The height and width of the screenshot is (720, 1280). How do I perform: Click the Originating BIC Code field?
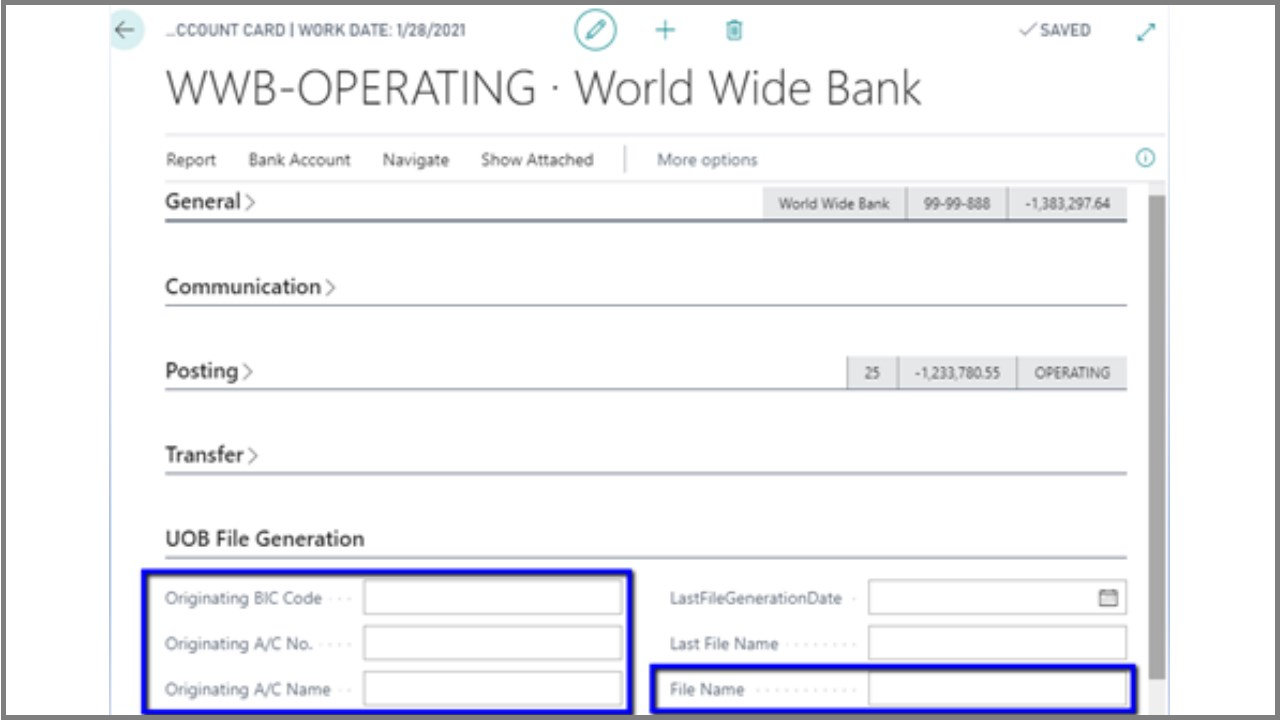click(x=493, y=598)
